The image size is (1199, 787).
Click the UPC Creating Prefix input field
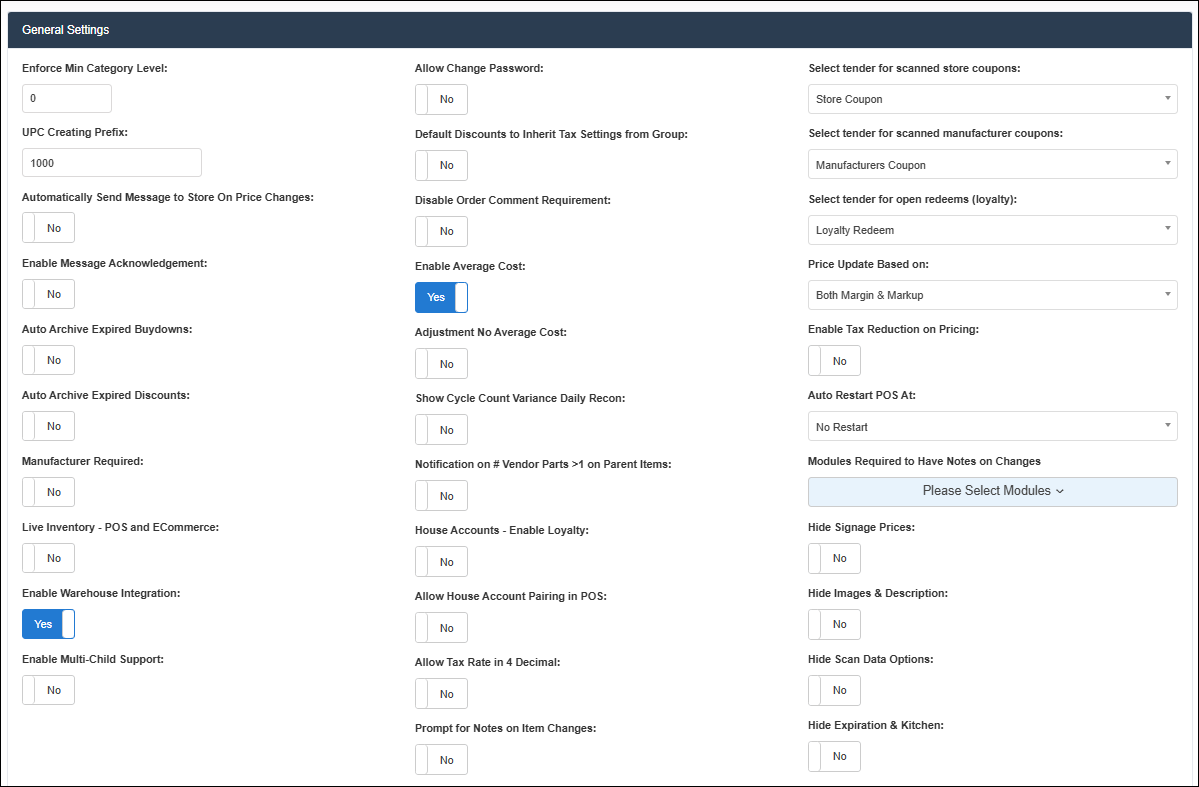coord(111,163)
